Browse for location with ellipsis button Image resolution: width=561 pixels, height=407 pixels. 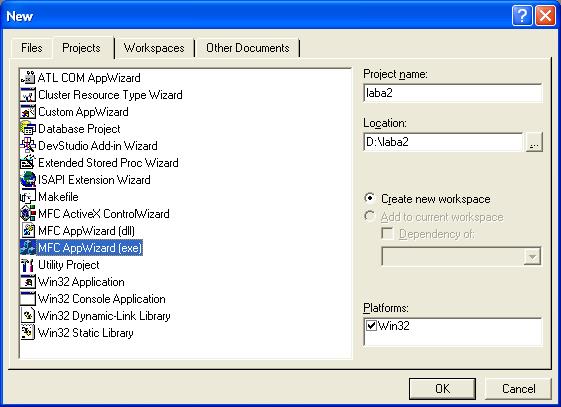point(534,142)
